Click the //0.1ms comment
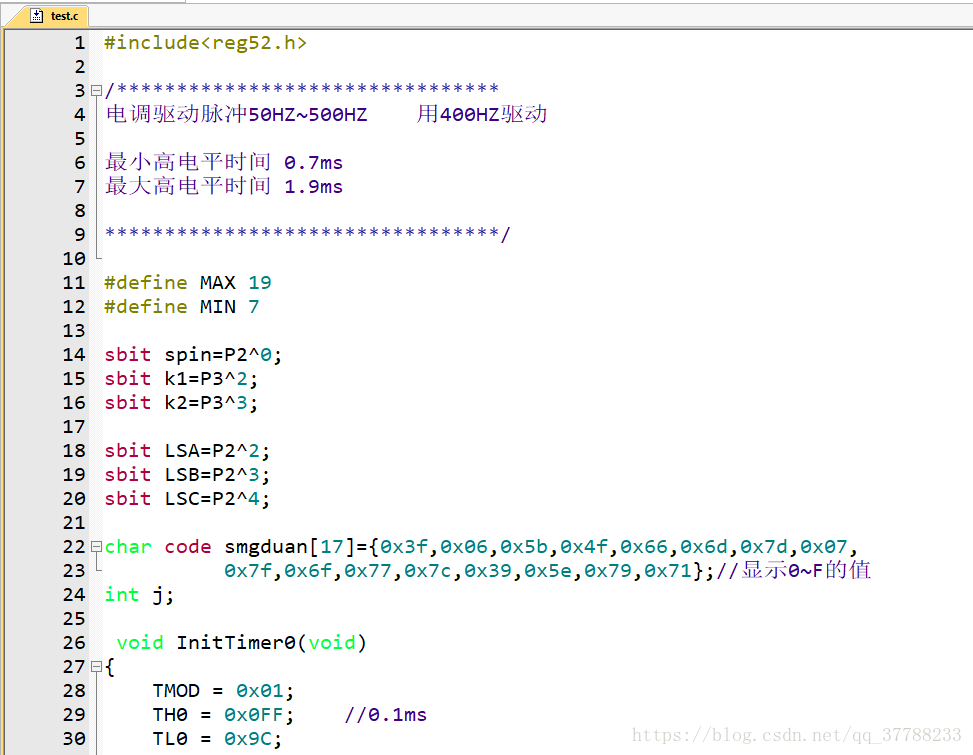The image size is (973, 755). (x=385, y=715)
